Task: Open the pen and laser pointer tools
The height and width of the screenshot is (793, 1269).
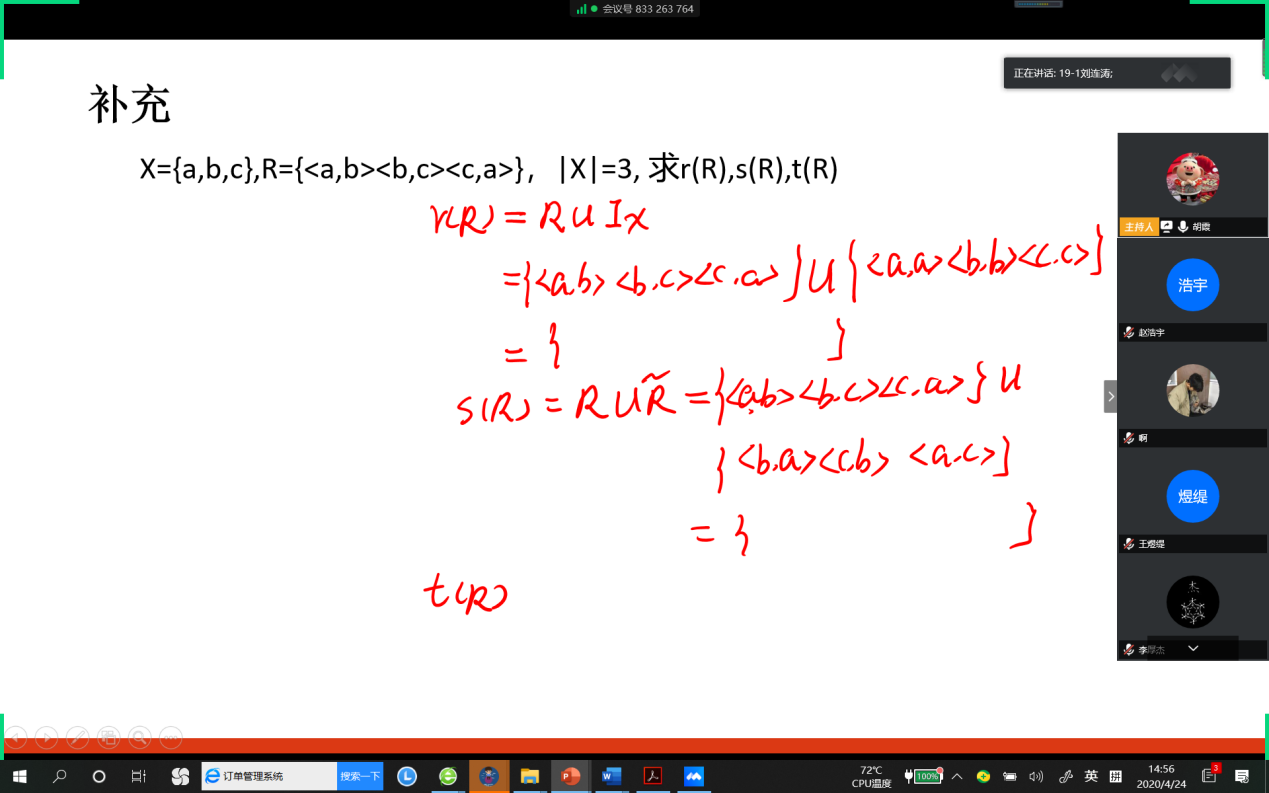Action: (x=77, y=738)
